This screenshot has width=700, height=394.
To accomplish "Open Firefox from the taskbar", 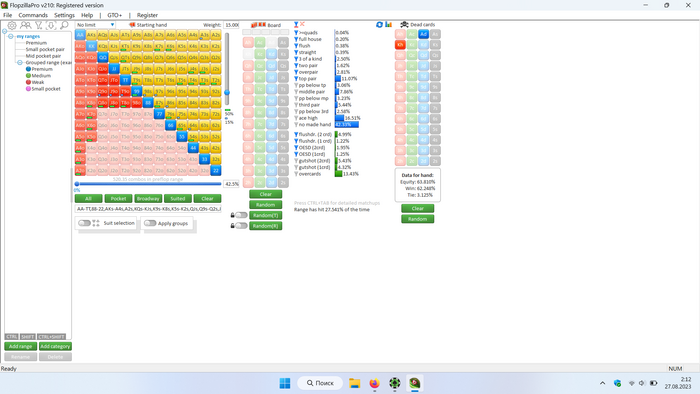I will (x=375, y=383).
